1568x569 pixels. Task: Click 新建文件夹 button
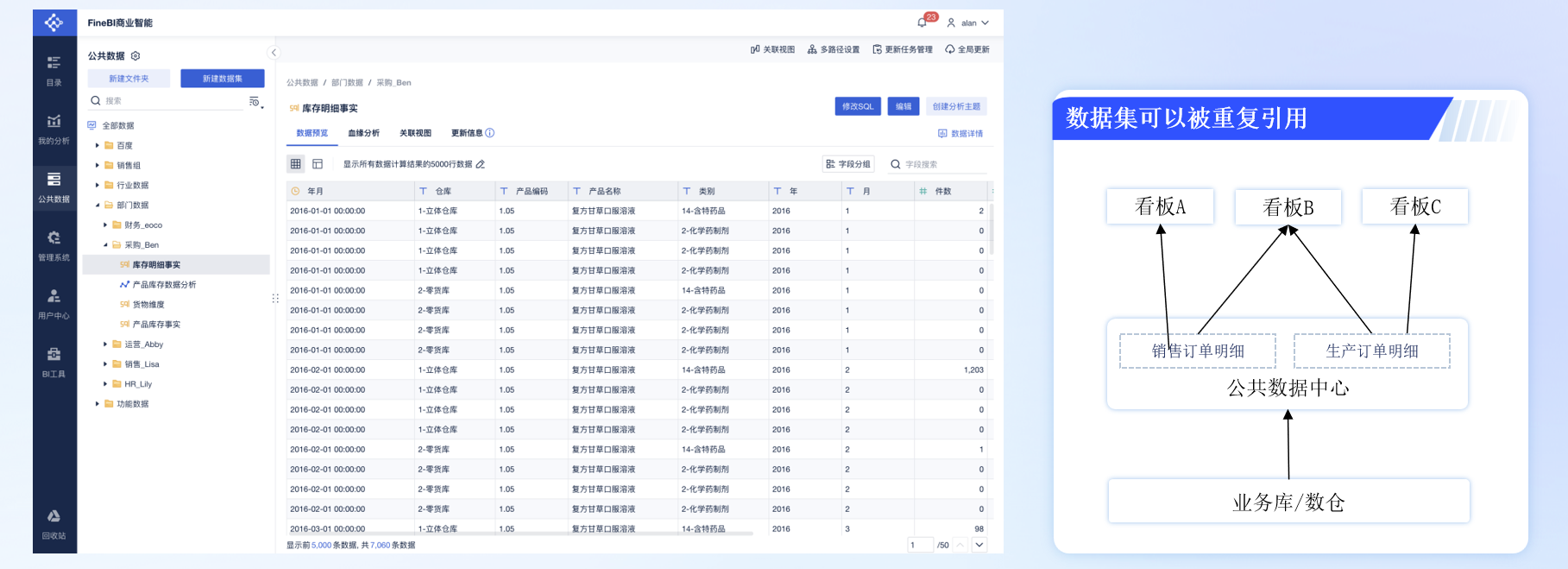[129, 79]
